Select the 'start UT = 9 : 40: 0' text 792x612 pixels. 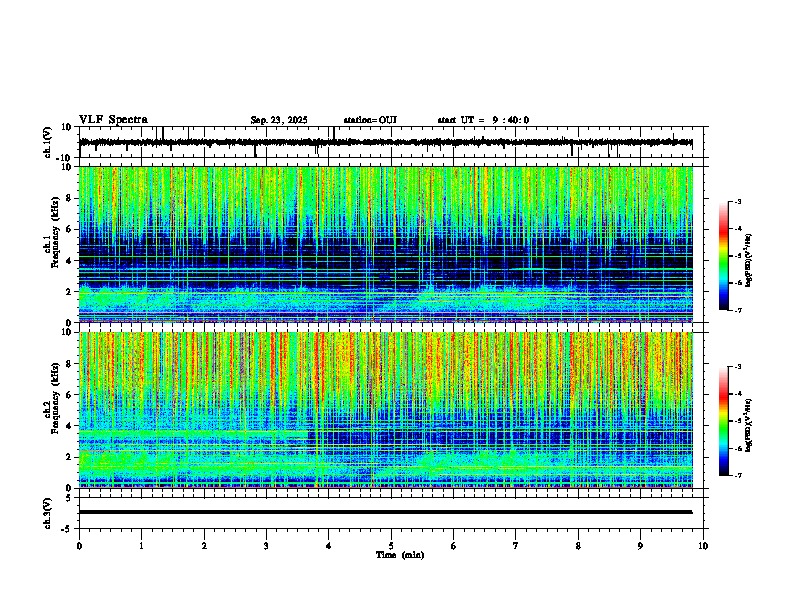point(483,120)
